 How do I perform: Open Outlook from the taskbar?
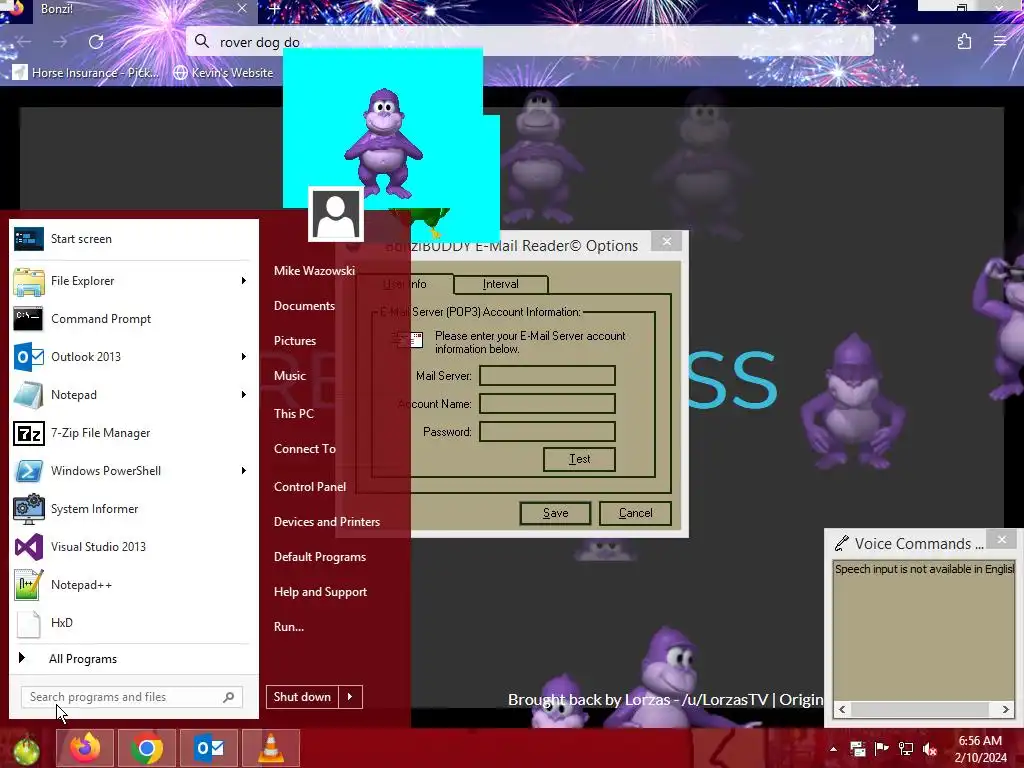click(209, 748)
